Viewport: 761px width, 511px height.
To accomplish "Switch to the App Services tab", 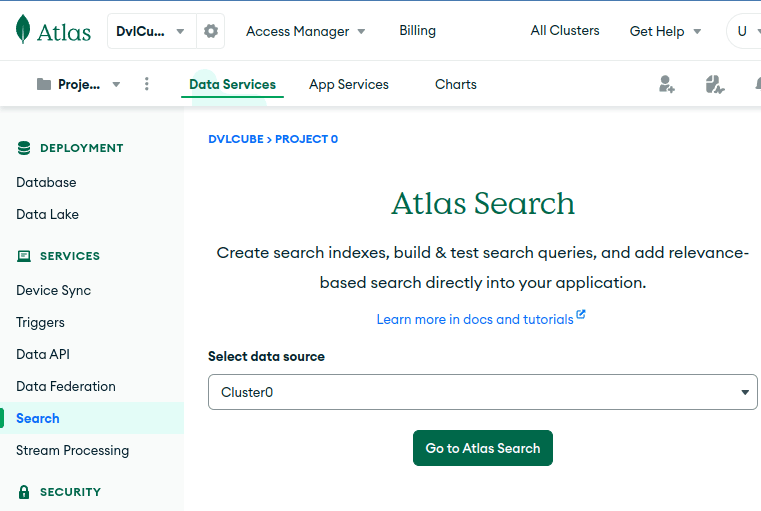I will coord(348,84).
